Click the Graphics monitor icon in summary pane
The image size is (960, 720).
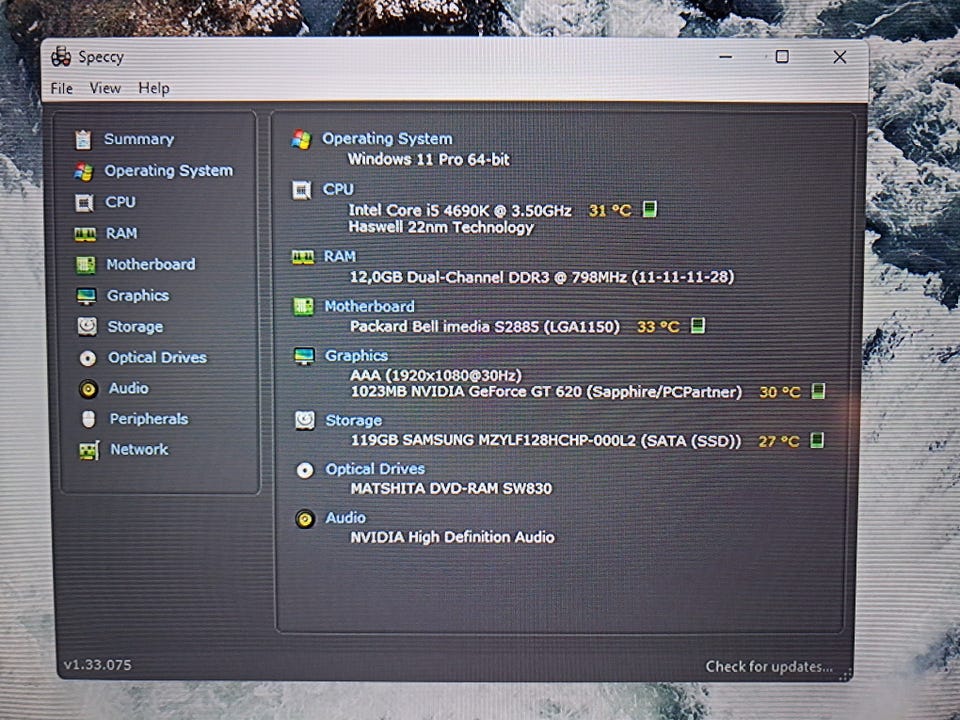(304, 356)
